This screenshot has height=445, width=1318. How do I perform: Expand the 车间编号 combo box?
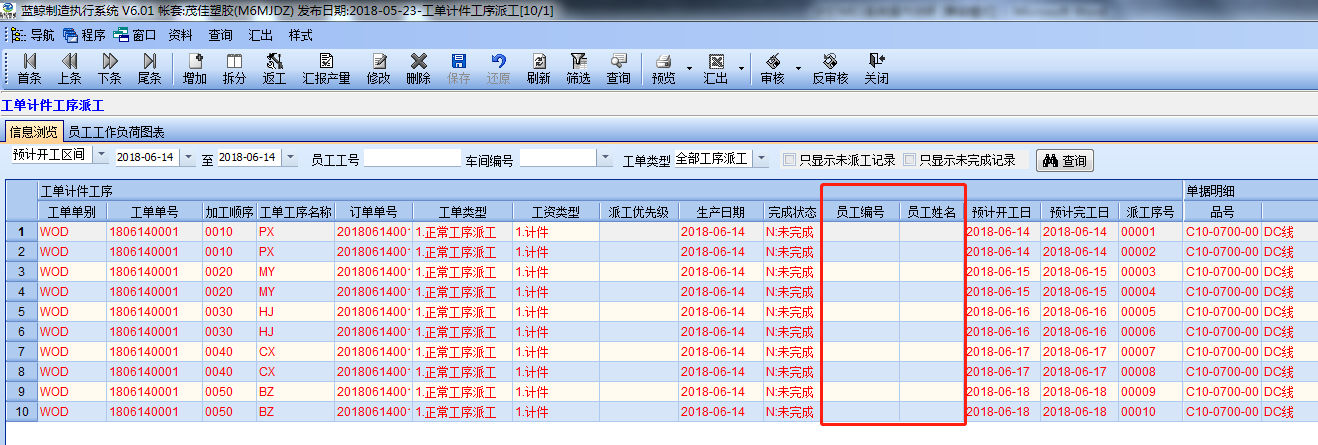coord(605,159)
